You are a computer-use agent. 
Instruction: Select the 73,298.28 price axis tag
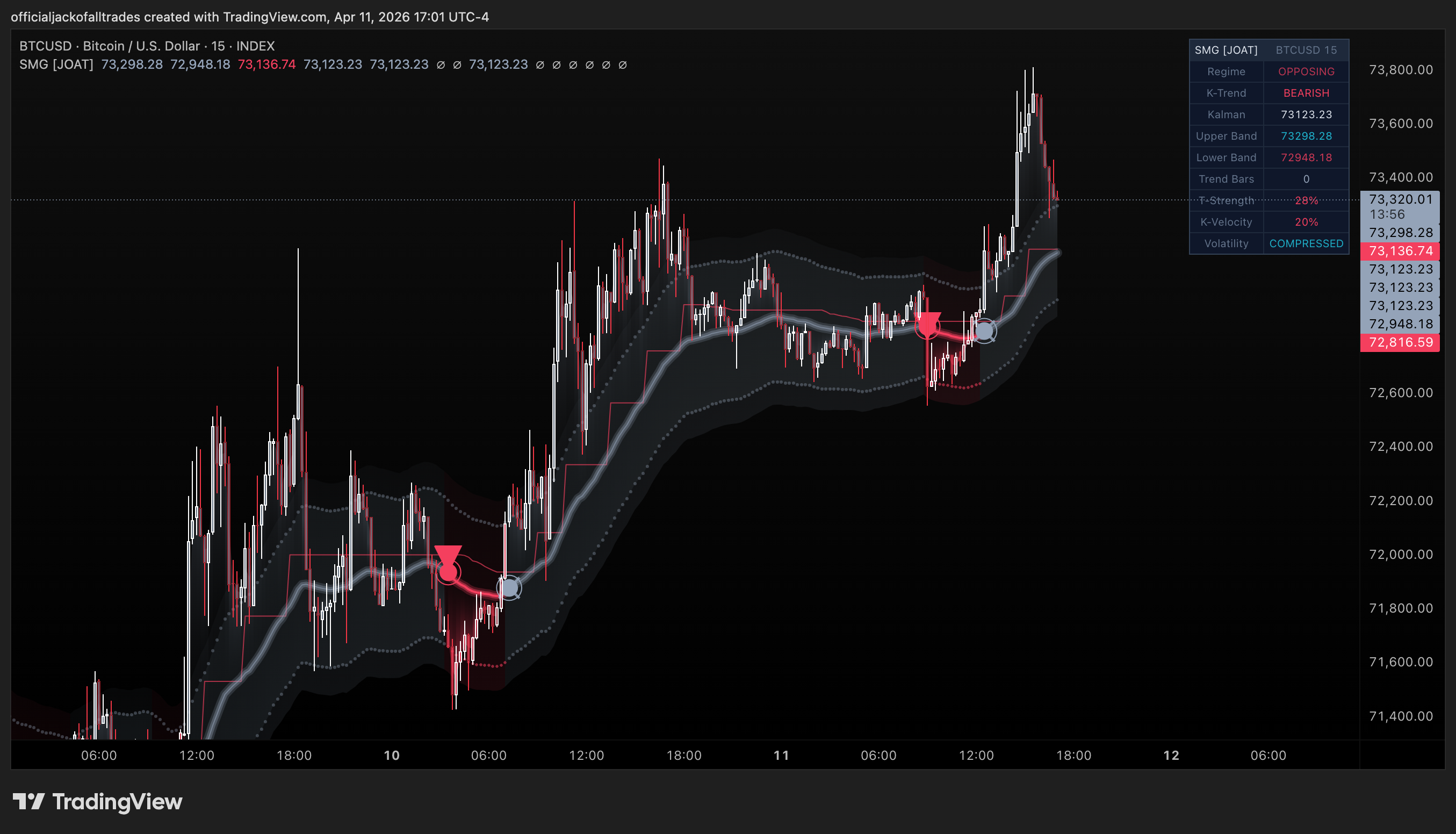tap(1400, 233)
